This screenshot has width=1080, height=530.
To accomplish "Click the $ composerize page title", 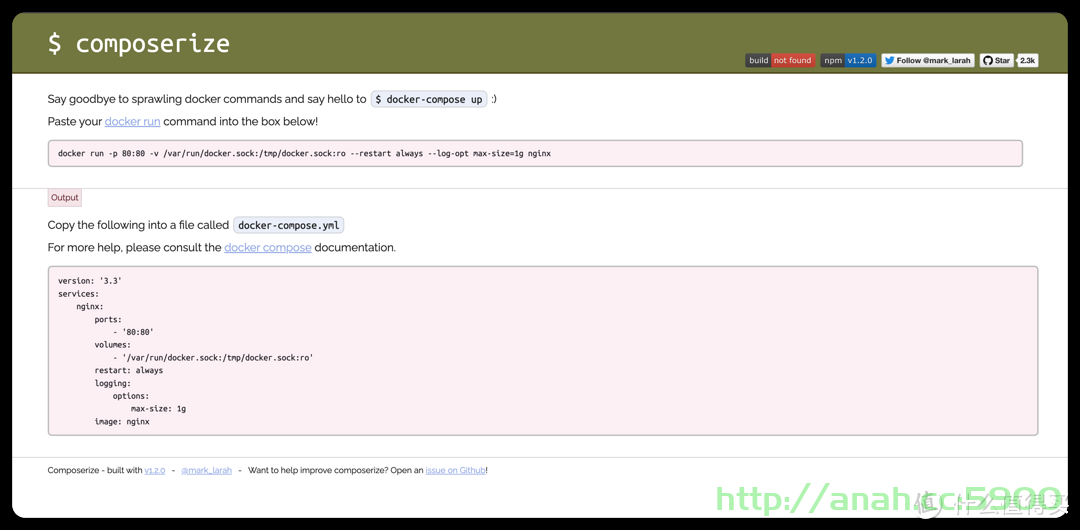I will [x=138, y=43].
